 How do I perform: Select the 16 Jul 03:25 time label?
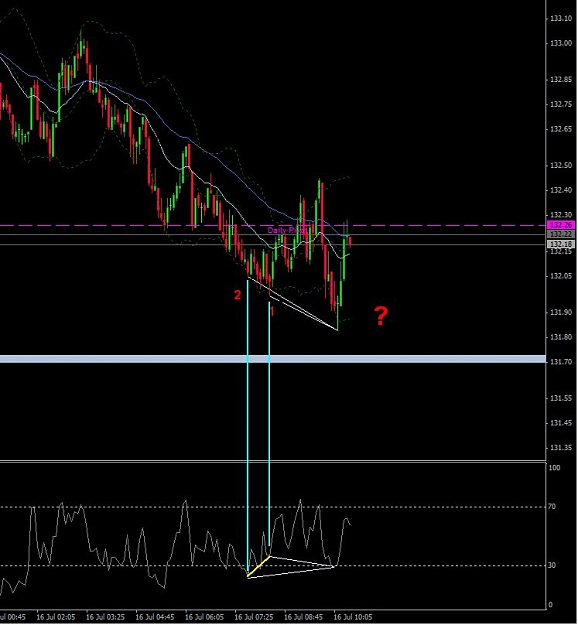(x=105, y=617)
